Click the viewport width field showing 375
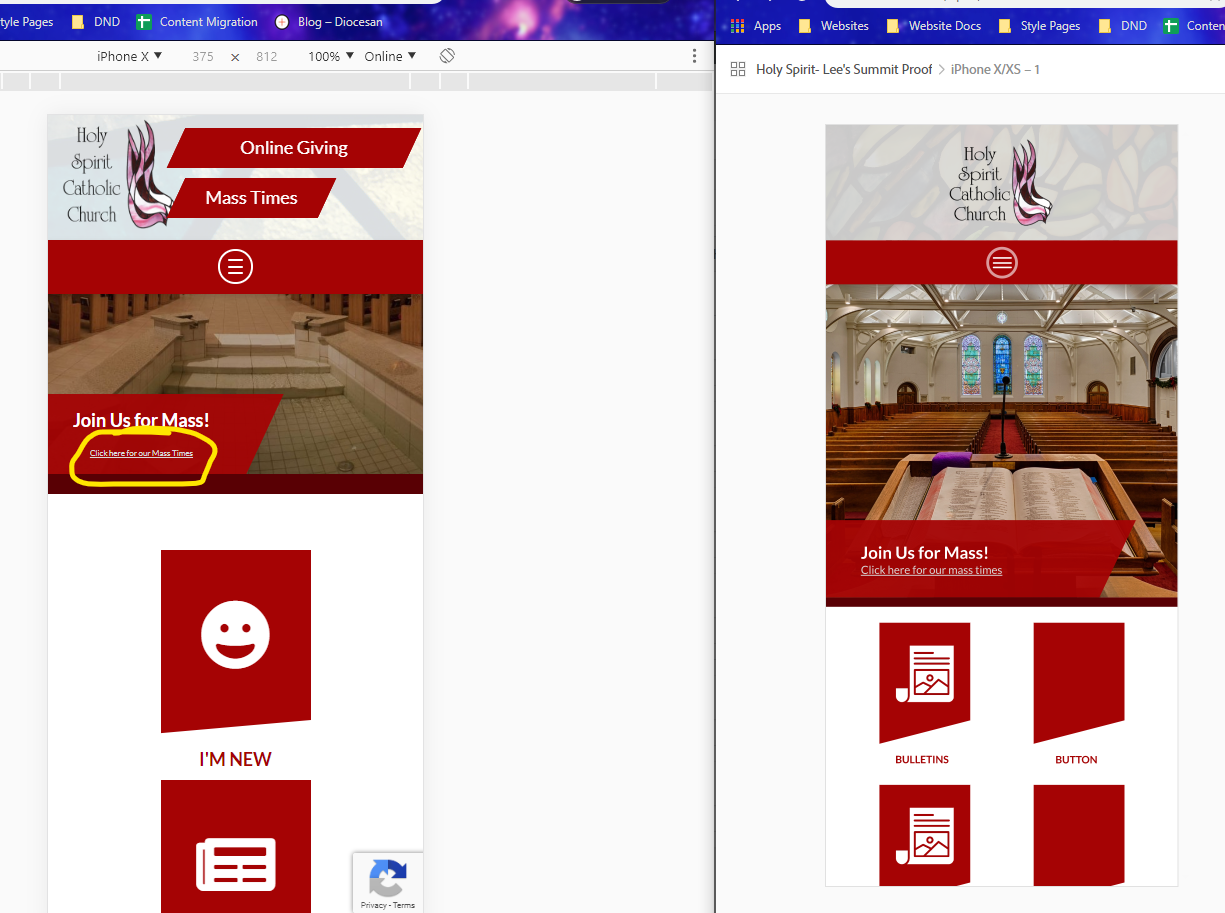Screen dimensions: 1225x913 click(x=203, y=57)
